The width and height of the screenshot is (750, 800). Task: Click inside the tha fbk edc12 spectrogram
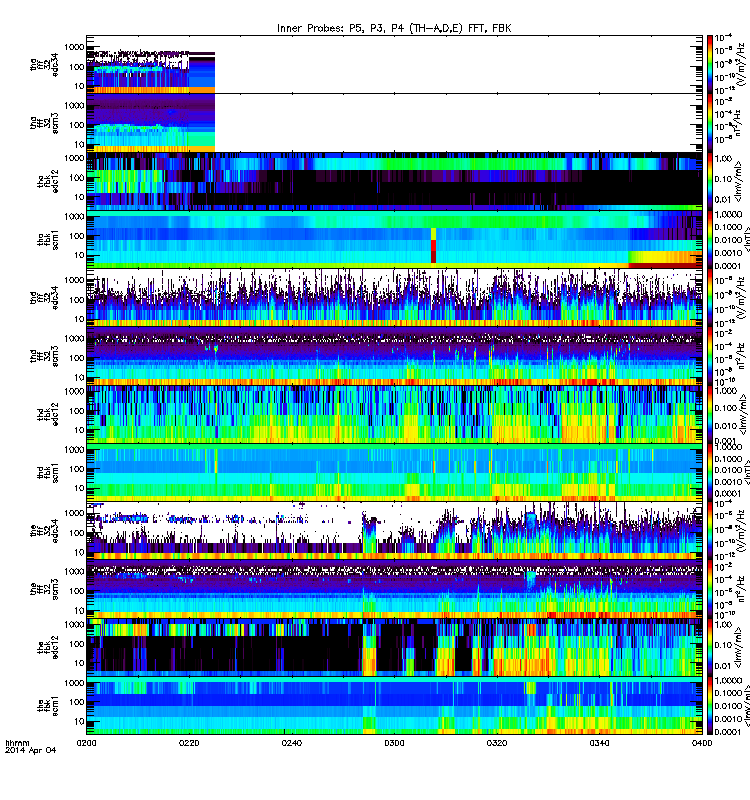394,181
